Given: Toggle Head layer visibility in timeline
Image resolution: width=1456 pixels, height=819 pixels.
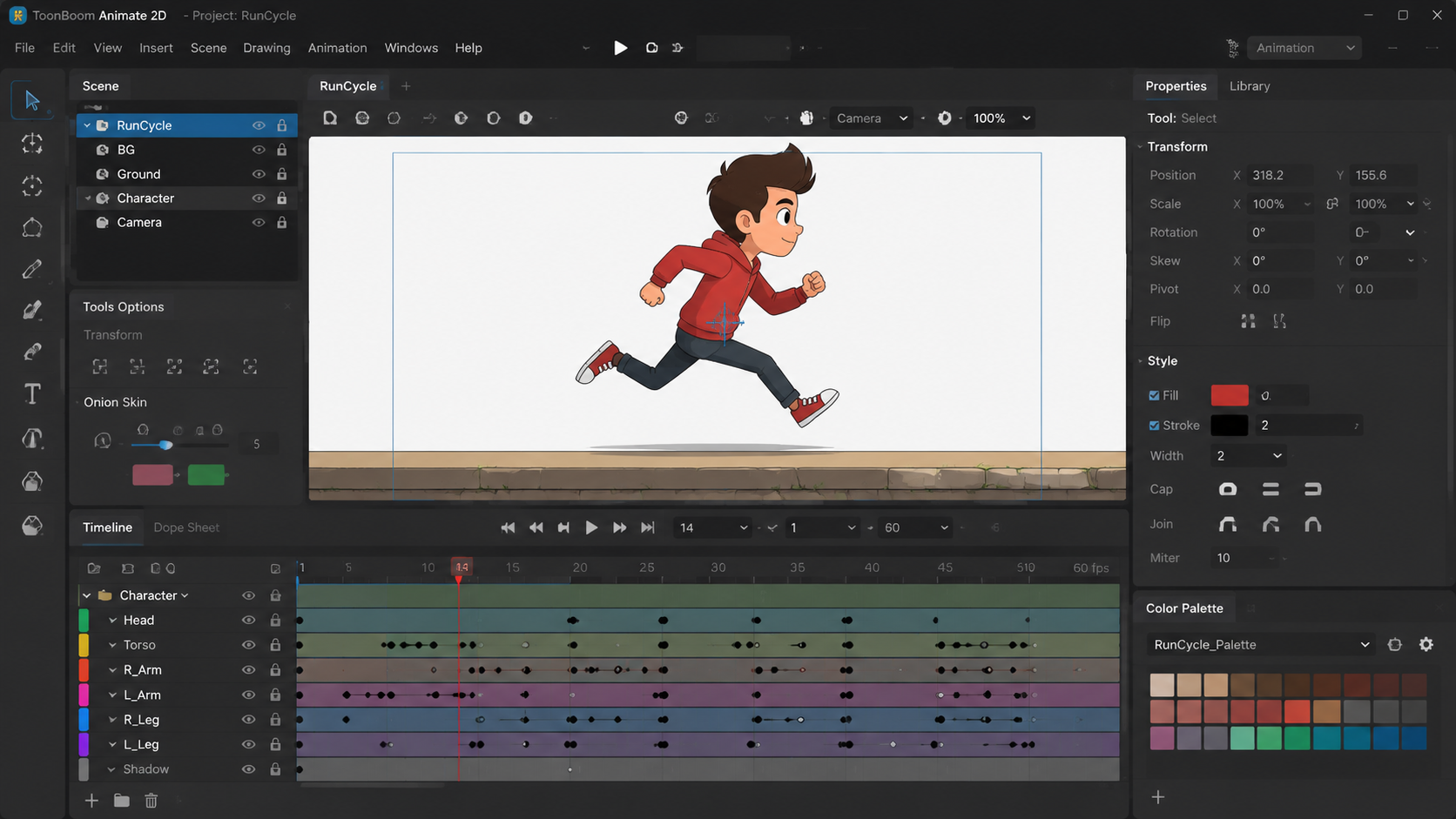Looking at the screenshot, I should 248,621.
